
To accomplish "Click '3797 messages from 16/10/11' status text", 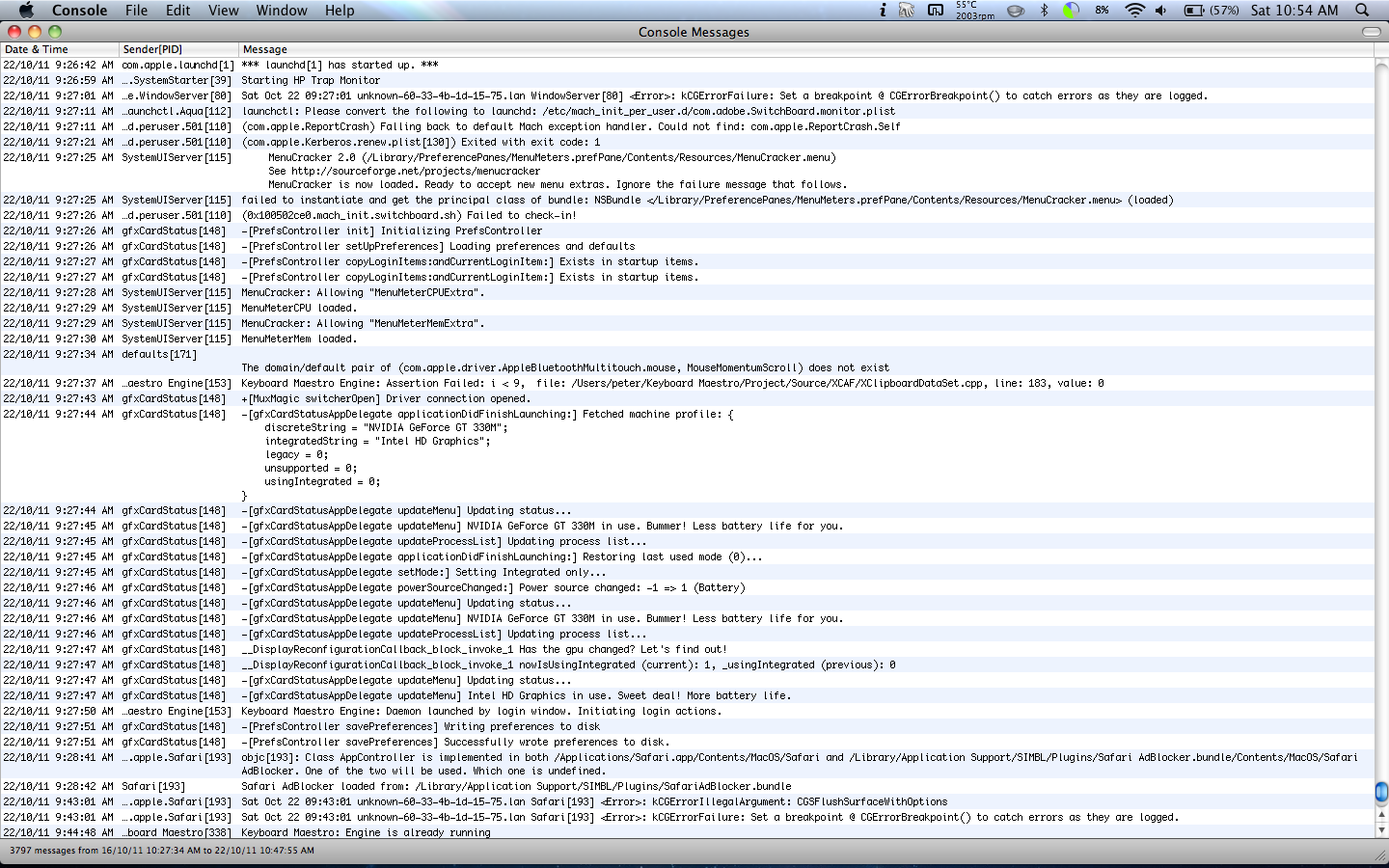I will (x=162, y=851).
